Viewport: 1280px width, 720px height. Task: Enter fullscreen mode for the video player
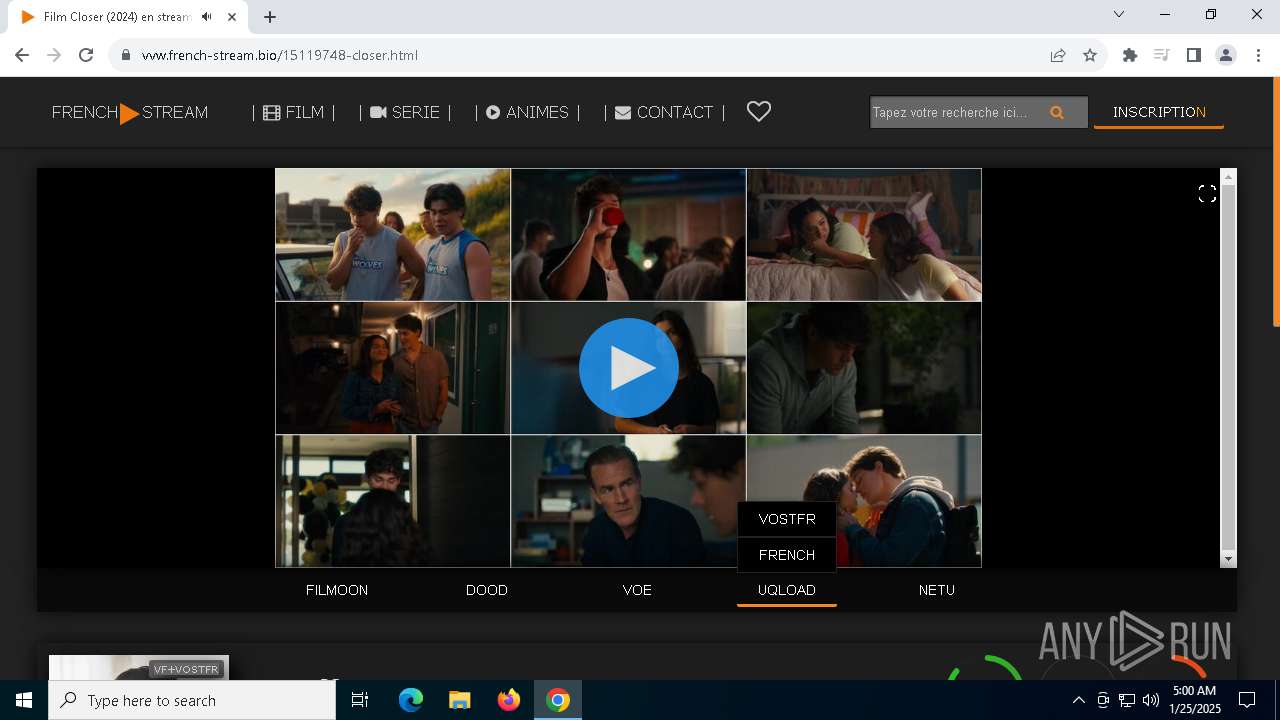pyautogui.click(x=1207, y=194)
